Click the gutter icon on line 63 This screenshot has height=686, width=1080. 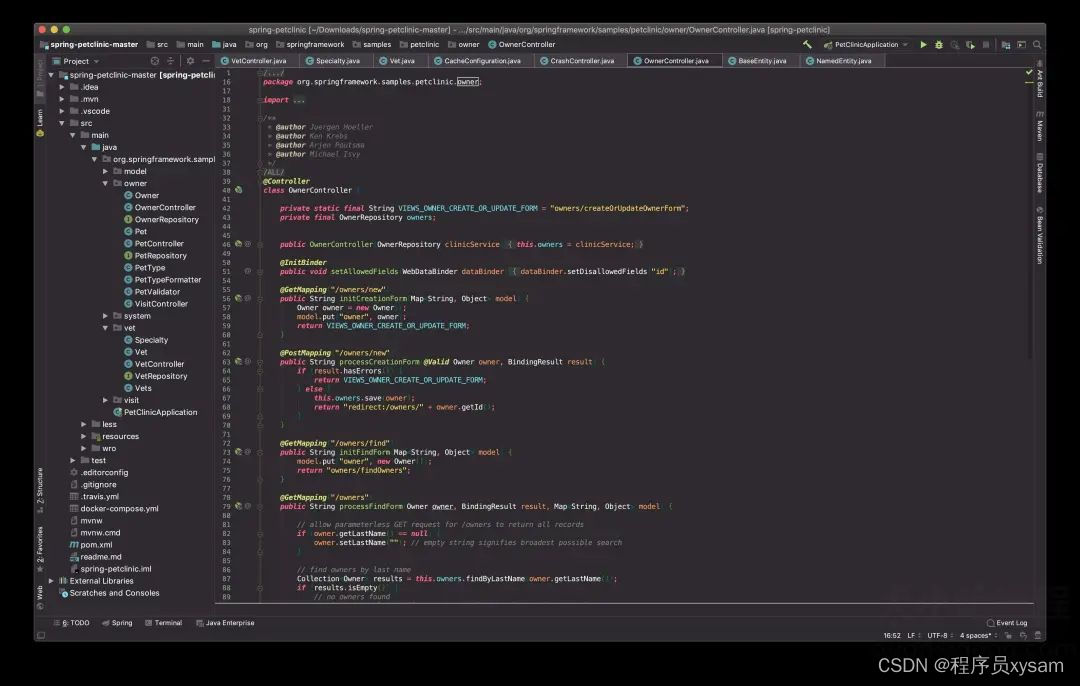point(238,361)
